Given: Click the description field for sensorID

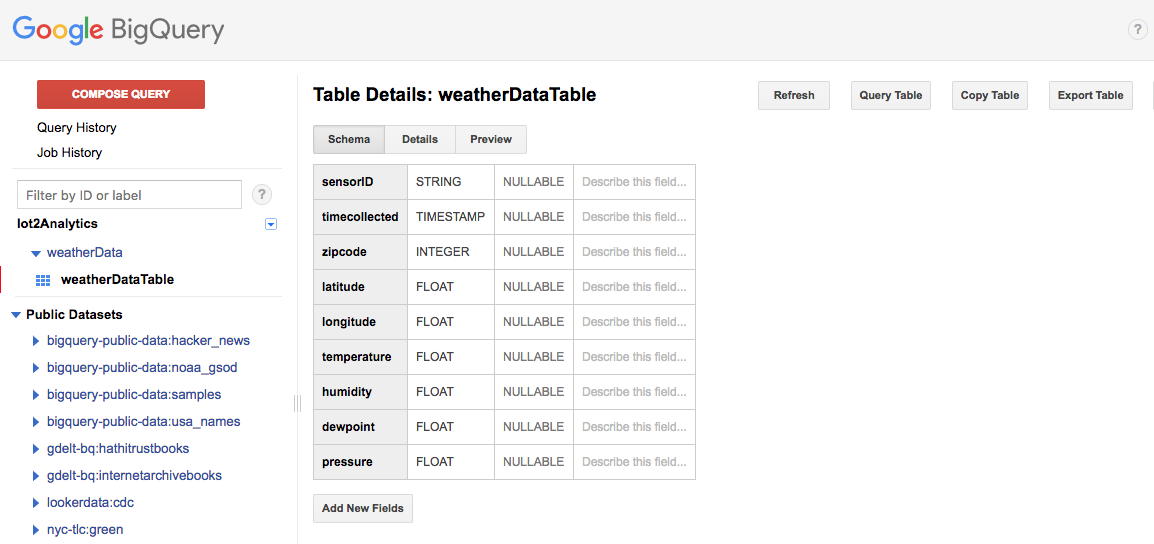Looking at the screenshot, I should tap(634, 182).
